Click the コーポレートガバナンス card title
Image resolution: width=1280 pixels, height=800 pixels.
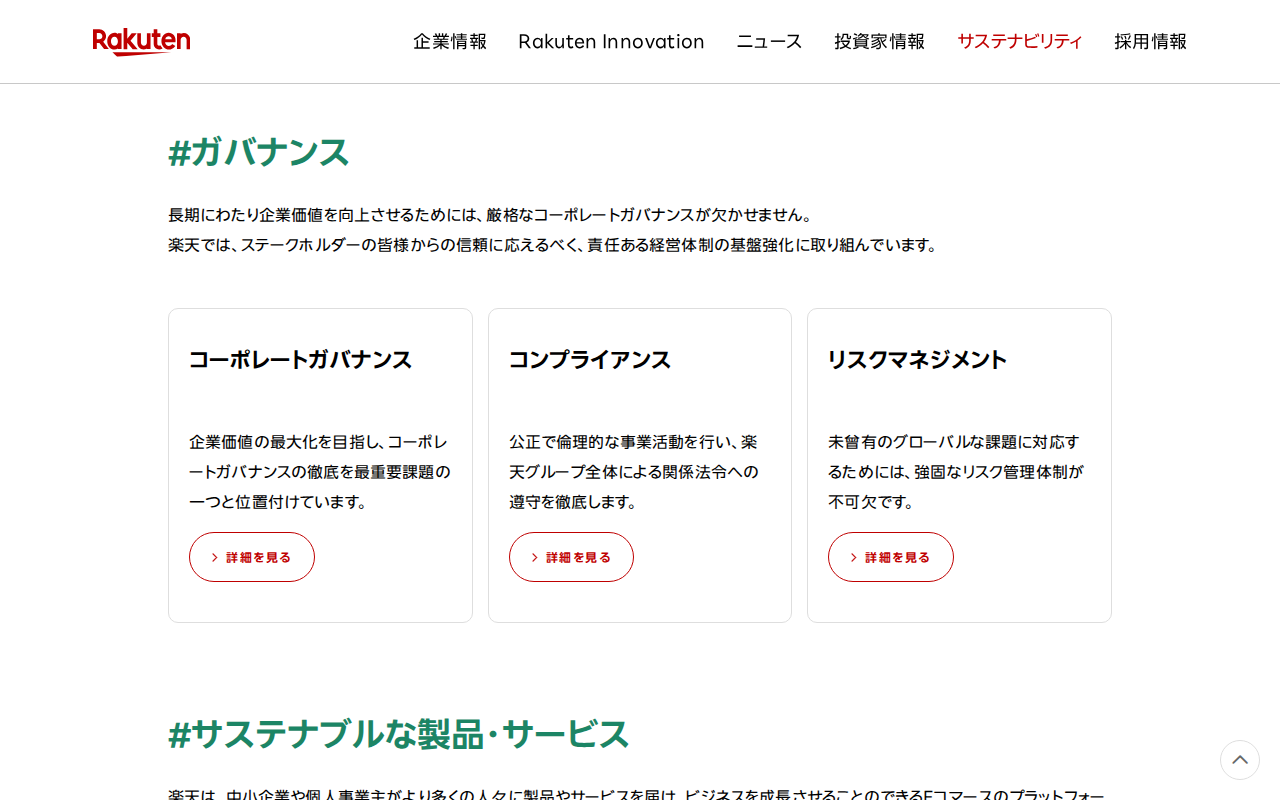pyautogui.click(x=300, y=360)
